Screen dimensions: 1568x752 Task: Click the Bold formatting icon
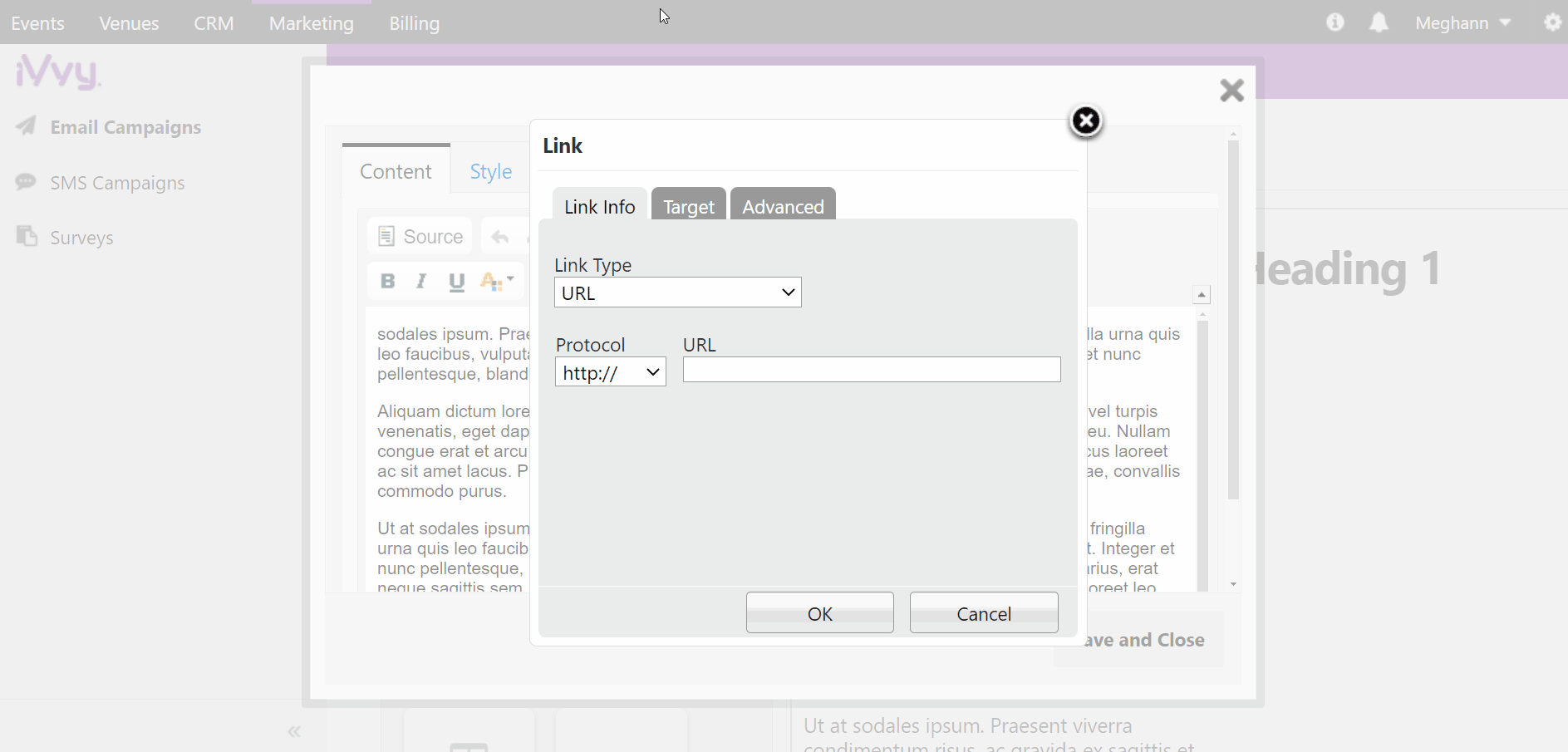click(x=387, y=281)
